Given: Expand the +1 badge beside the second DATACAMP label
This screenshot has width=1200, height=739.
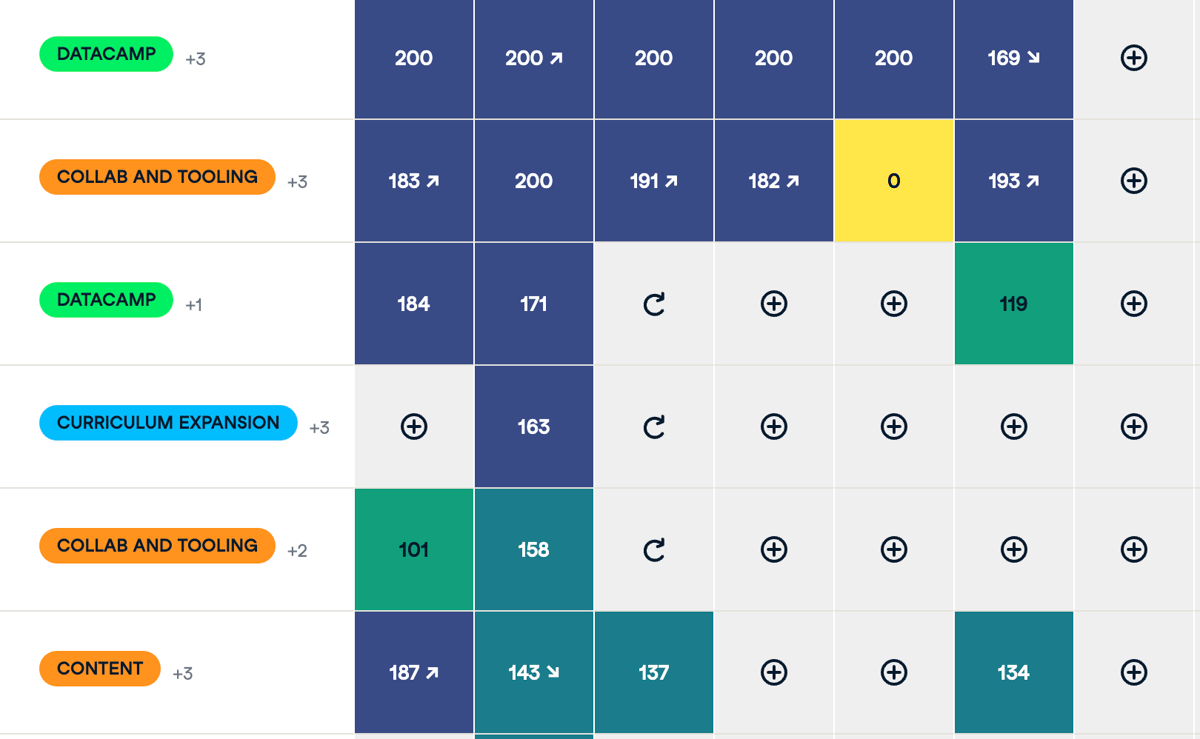Looking at the screenshot, I should (193, 304).
